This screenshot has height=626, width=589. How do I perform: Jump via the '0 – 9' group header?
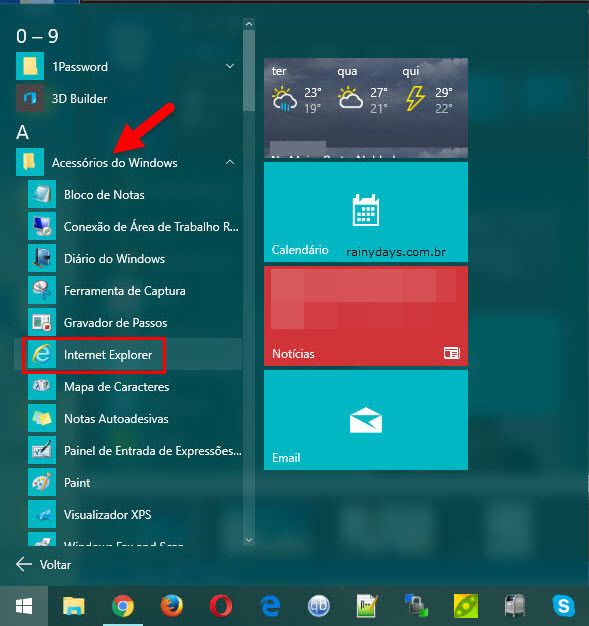tap(38, 36)
